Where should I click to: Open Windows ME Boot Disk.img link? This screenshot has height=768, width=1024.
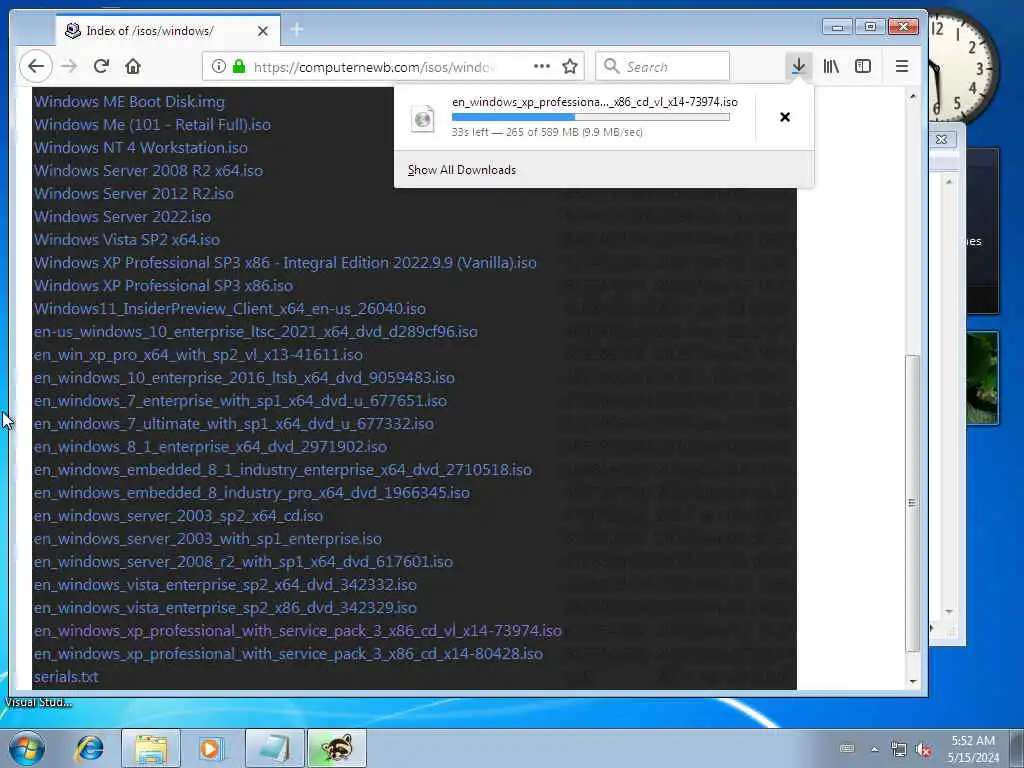pos(129,102)
